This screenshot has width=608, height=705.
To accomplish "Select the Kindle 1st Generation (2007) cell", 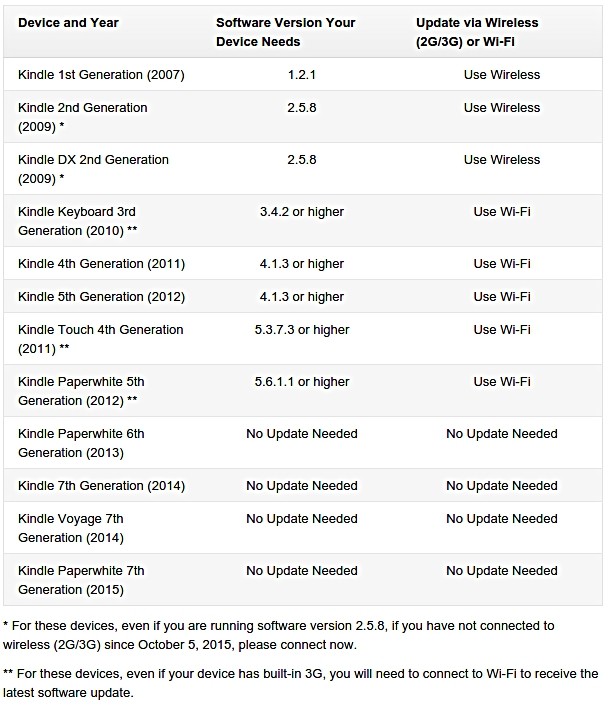I will [x=101, y=75].
